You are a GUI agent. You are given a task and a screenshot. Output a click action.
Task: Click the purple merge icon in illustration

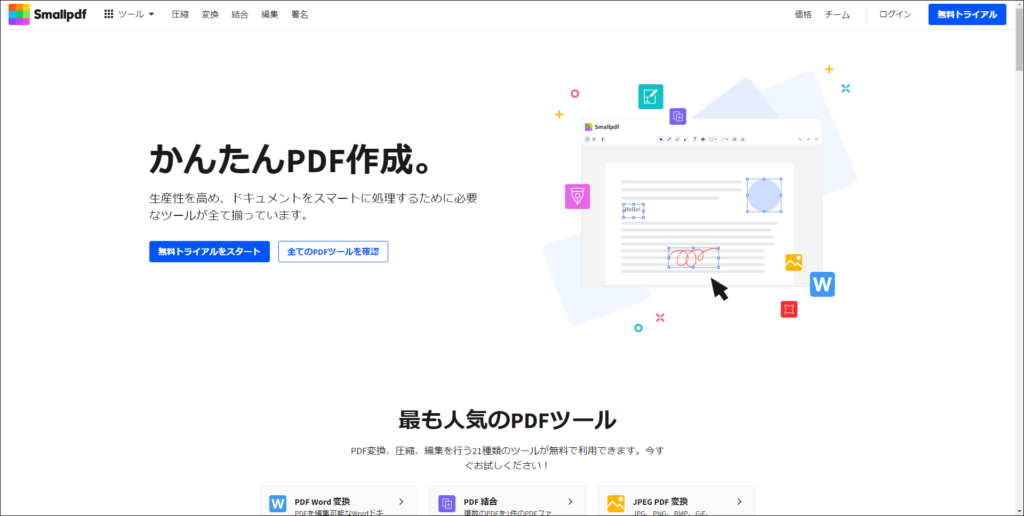[x=678, y=116]
